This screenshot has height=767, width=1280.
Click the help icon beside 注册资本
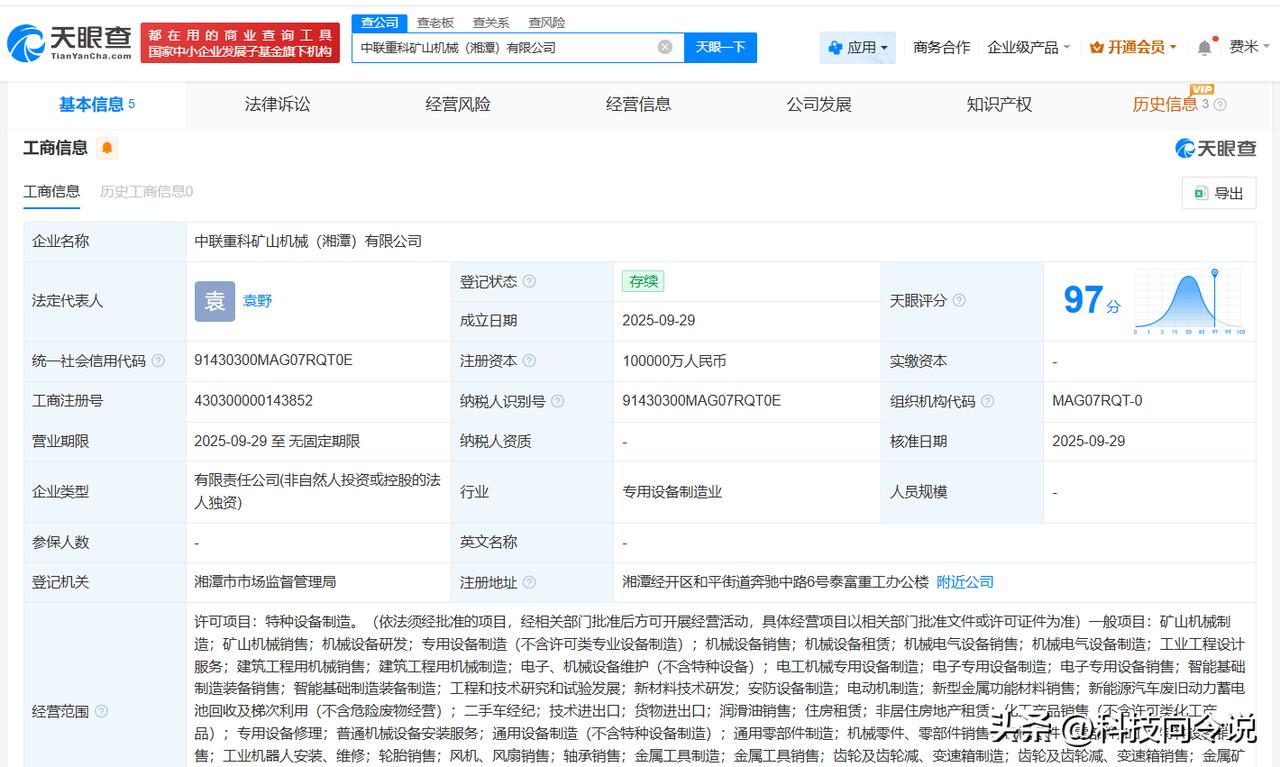click(529, 361)
